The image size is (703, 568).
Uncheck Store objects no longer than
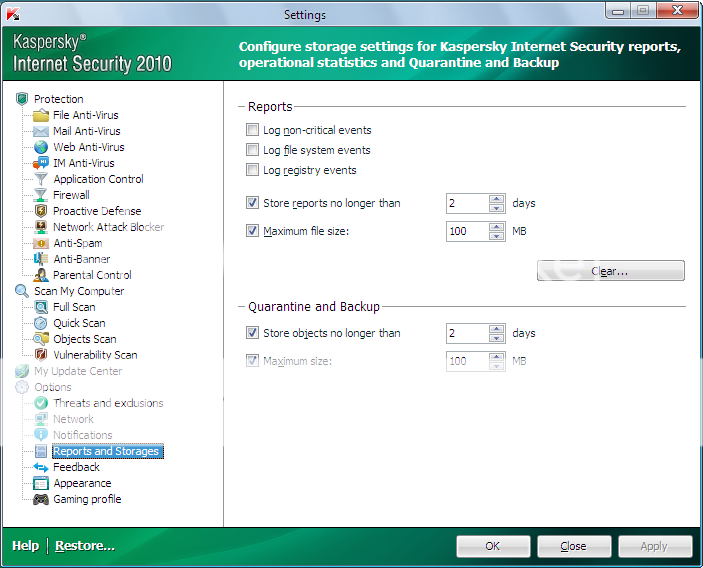click(x=252, y=333)
